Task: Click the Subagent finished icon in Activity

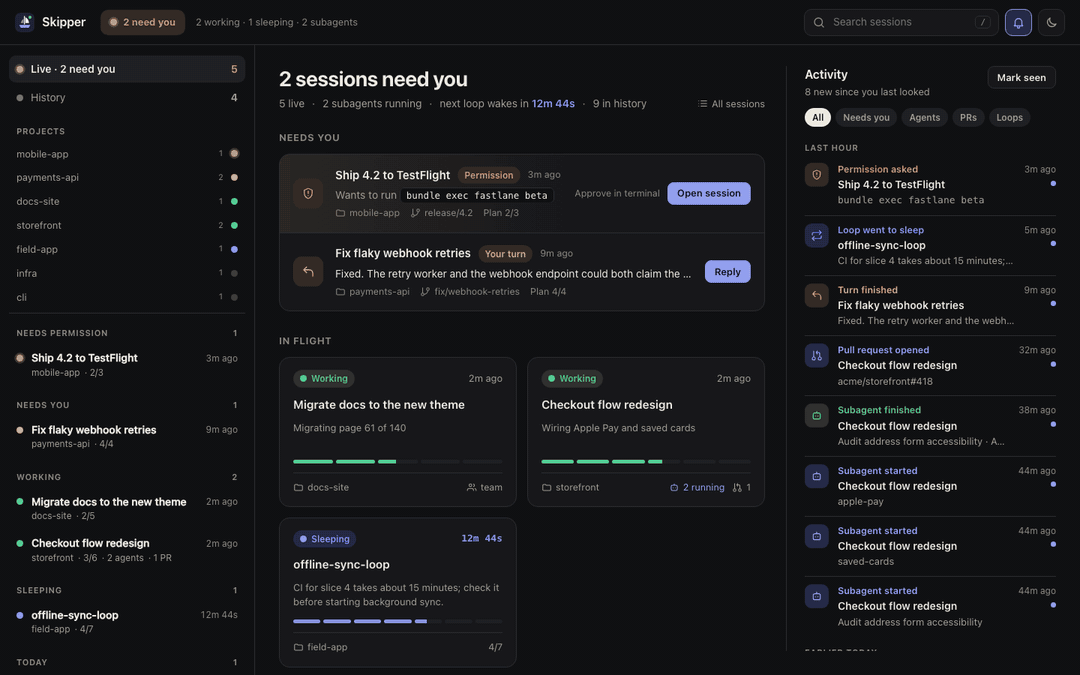Action: [816, 416]
